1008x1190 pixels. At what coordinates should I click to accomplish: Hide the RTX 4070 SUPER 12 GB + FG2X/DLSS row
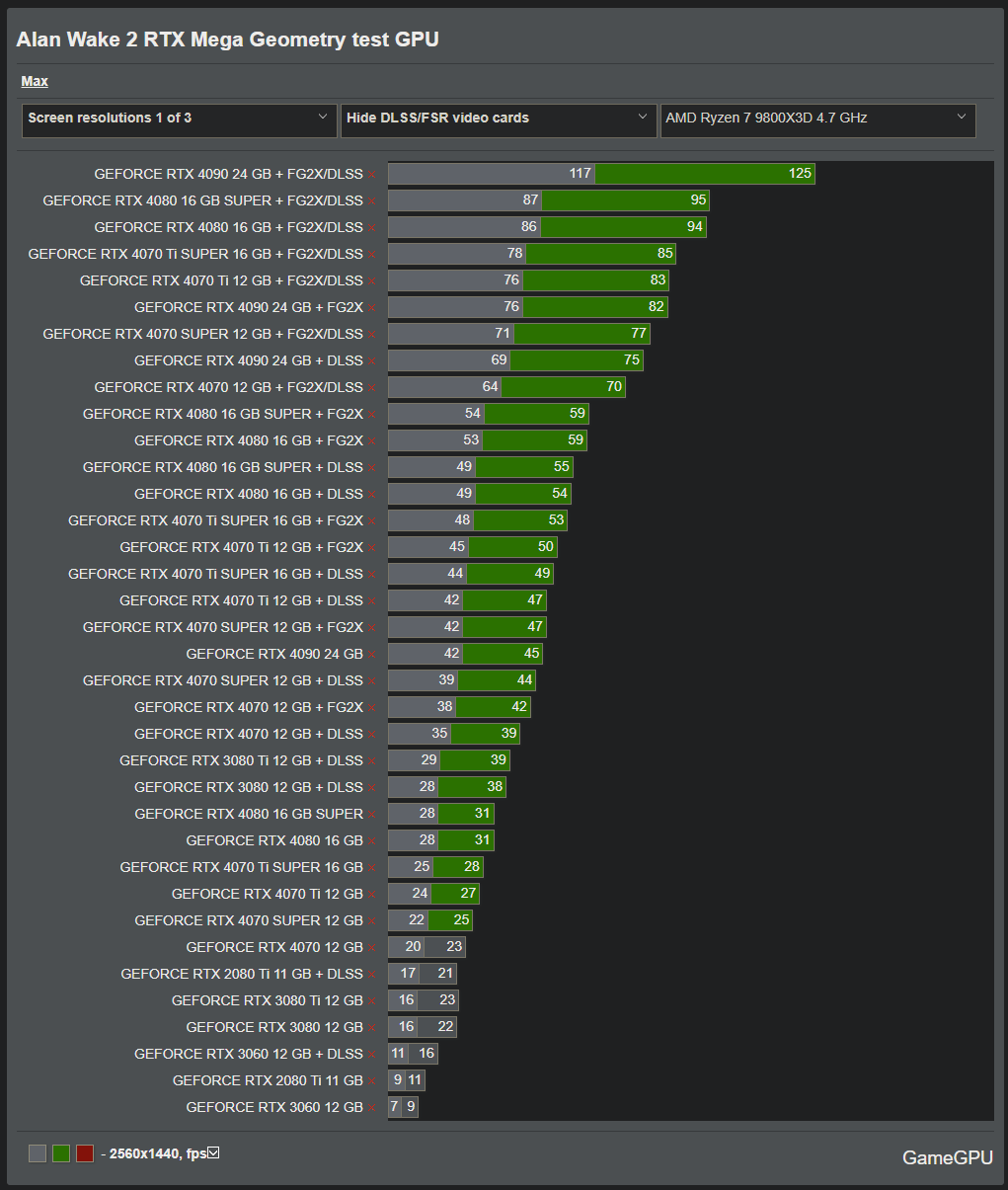[x=372, y=335]
